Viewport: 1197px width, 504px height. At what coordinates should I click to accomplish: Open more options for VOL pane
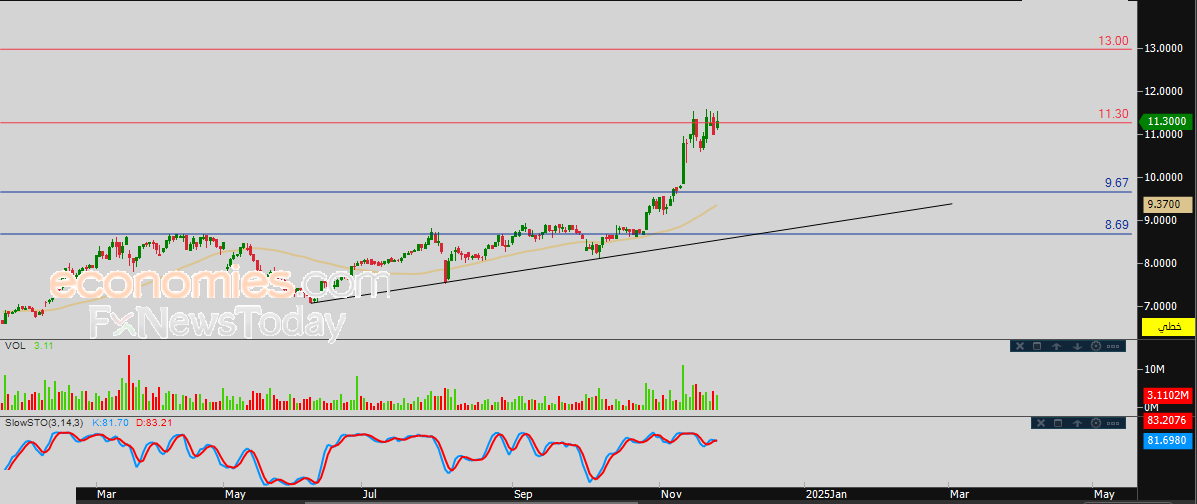point(1113,346)
